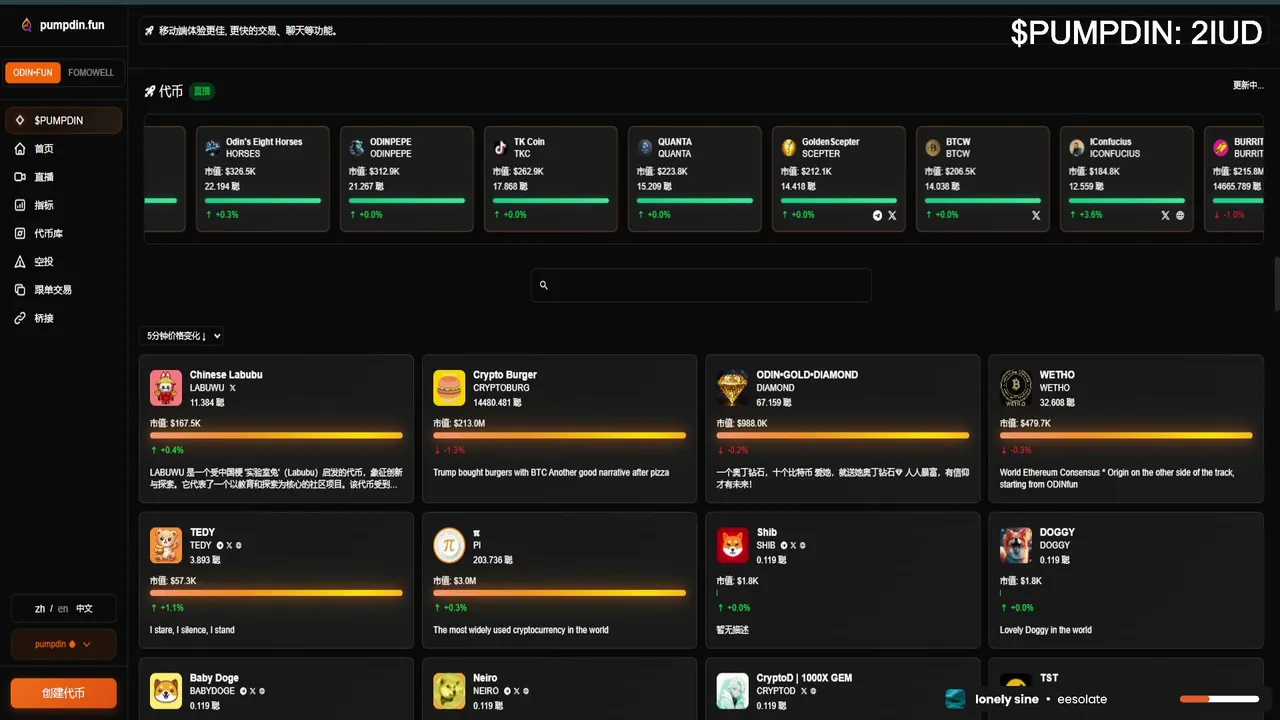
Task: Open BTCW card X icon
Action: [x=1036, y=215]
